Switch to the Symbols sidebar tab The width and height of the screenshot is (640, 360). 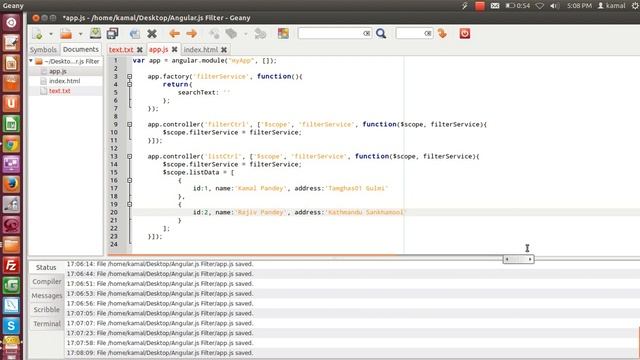click(43, 50)
